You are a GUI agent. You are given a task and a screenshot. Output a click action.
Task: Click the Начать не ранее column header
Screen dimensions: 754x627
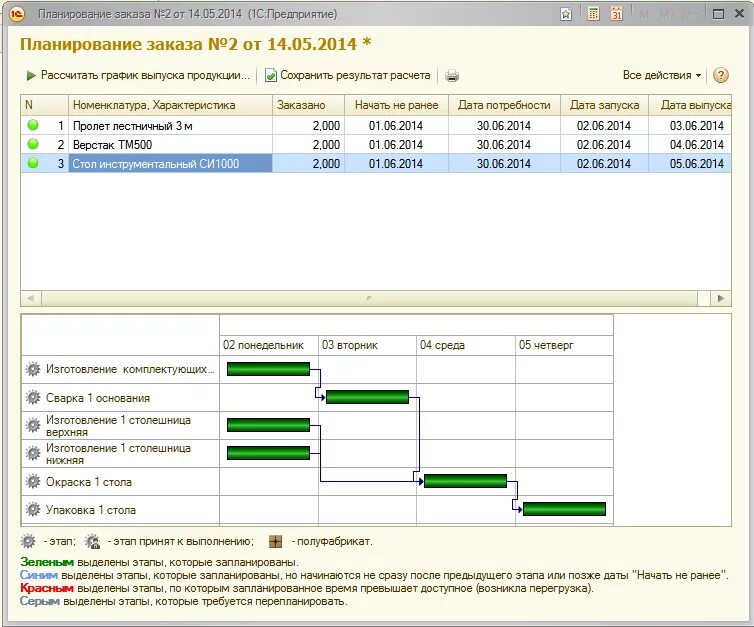coord(396,105)
